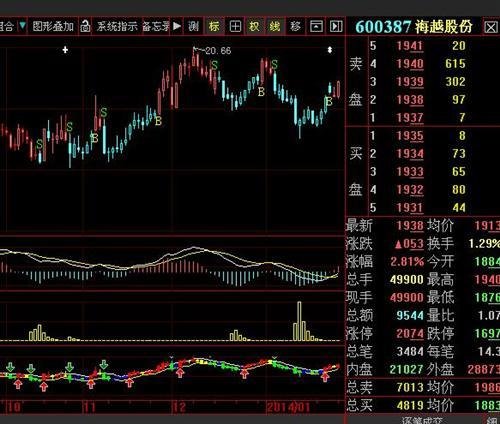Click the 总买 value 4819
500x424 pixels.
410,405
